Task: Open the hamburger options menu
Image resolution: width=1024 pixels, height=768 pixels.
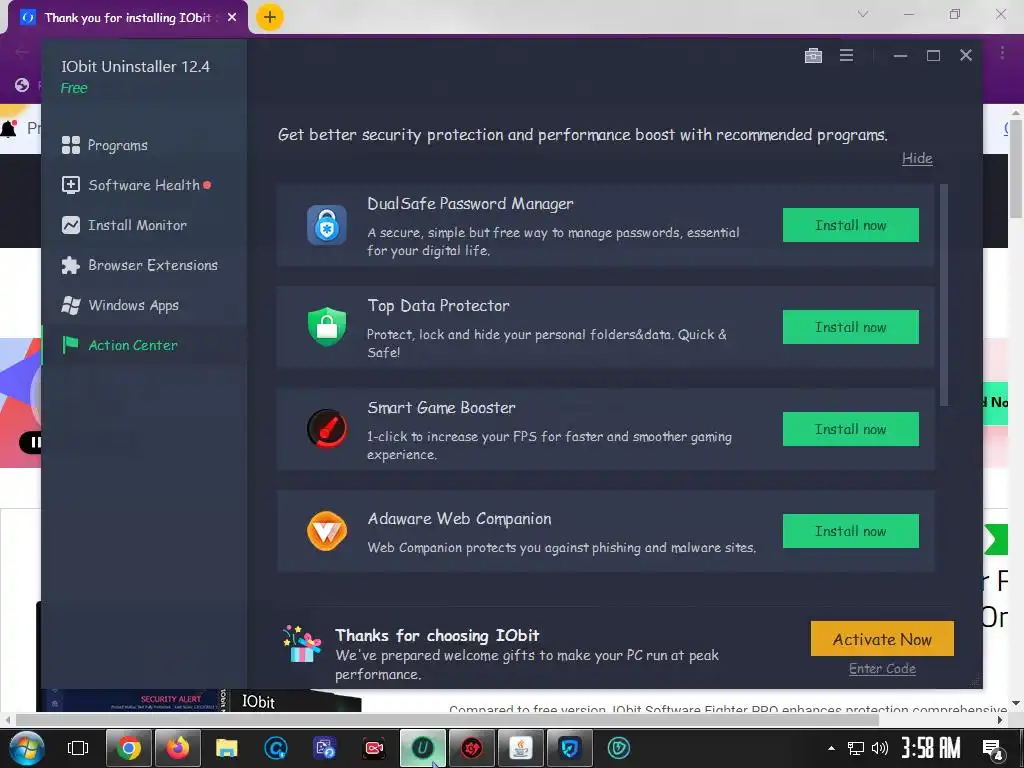Action: click(846, 56)
